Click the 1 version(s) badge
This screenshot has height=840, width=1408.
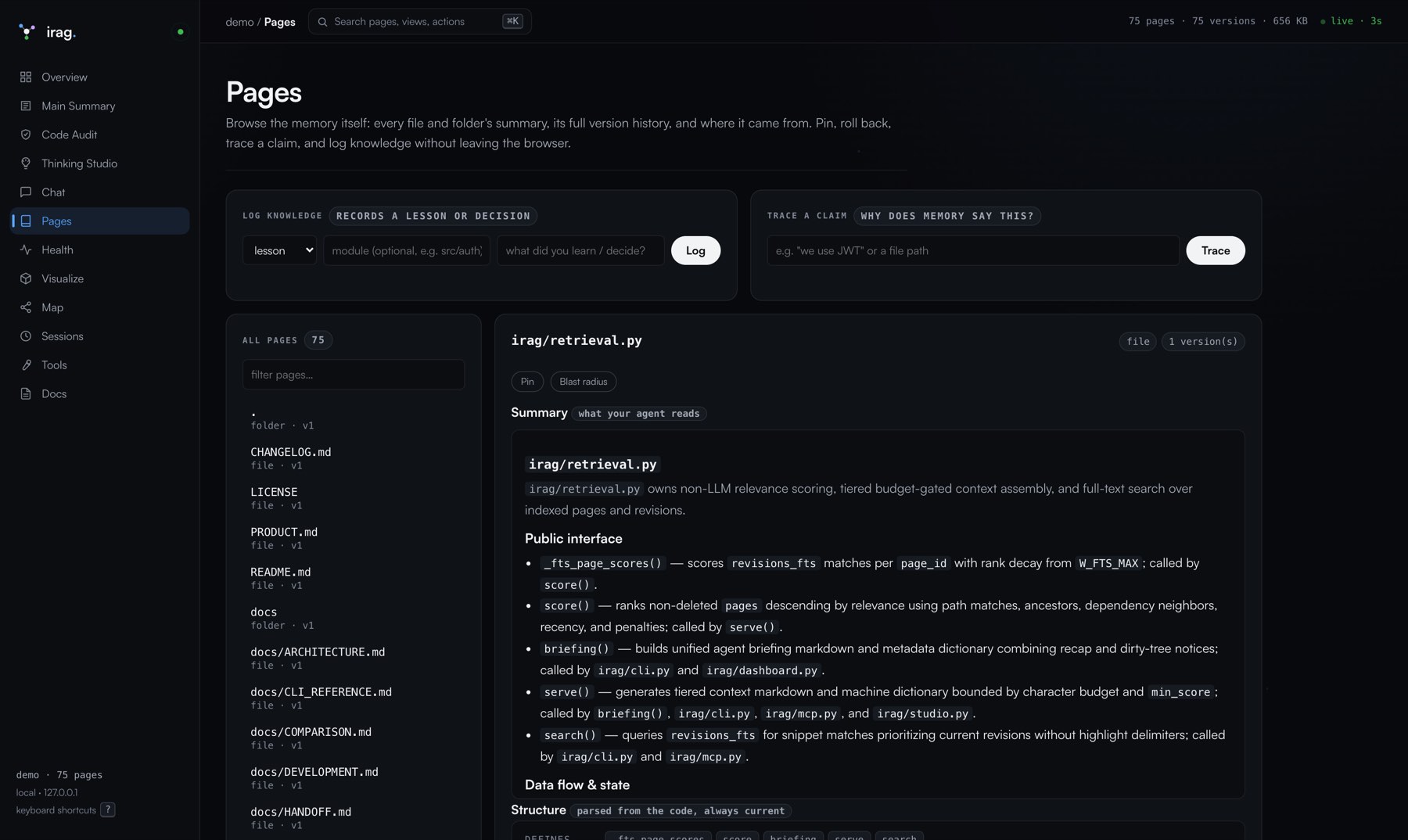coord(1203,342)
